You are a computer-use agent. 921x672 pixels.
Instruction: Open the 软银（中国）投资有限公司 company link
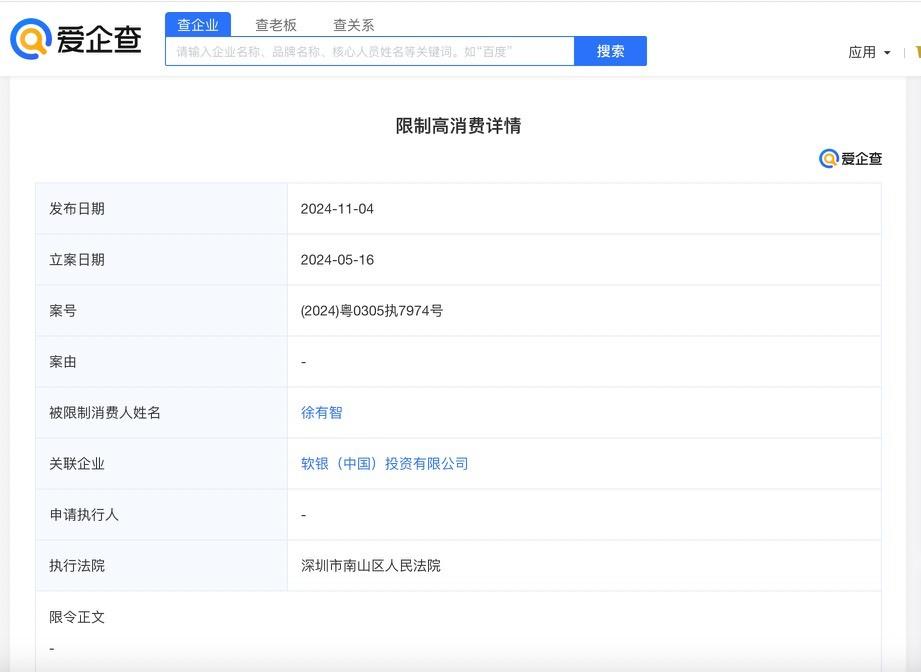[x=384, y=463]
